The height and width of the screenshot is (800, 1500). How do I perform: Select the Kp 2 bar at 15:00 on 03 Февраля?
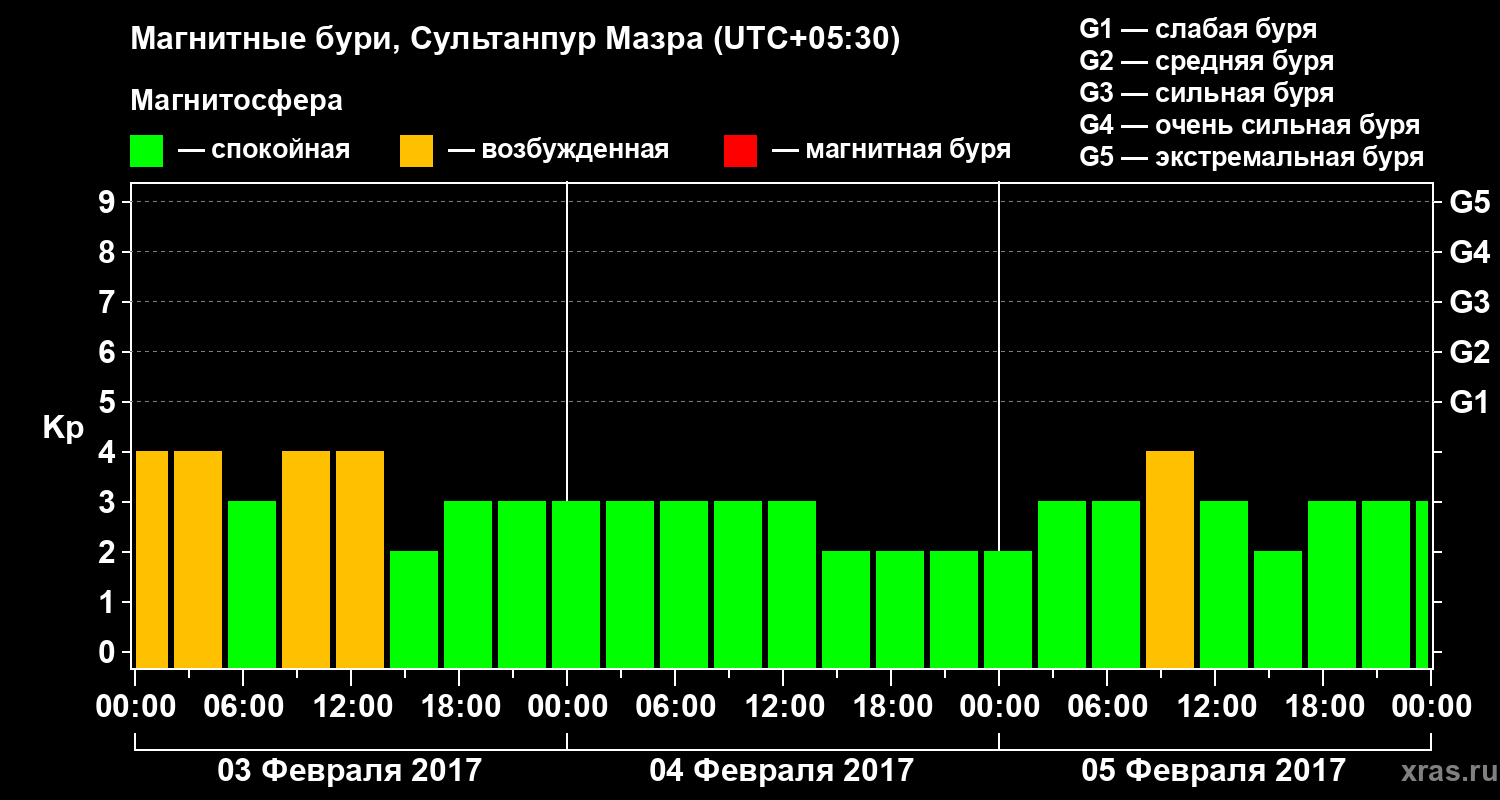pos(414,610)
